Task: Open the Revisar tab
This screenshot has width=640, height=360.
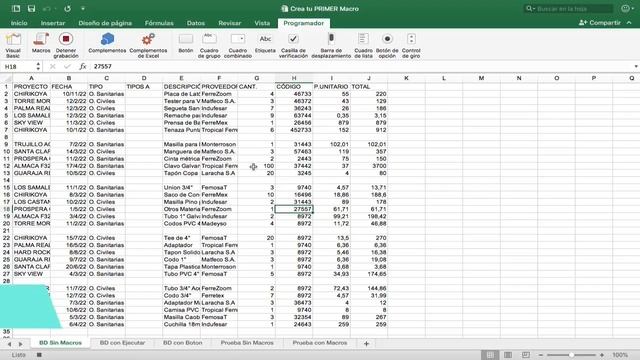Action: (229, 23)
